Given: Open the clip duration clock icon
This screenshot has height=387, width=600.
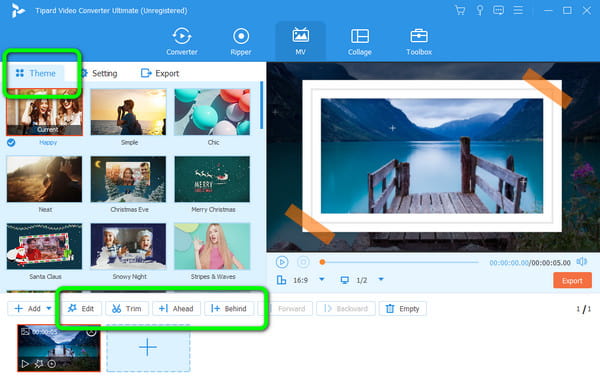Looking at the screenshot, I should pyautogui.click(x=52, y=364).
